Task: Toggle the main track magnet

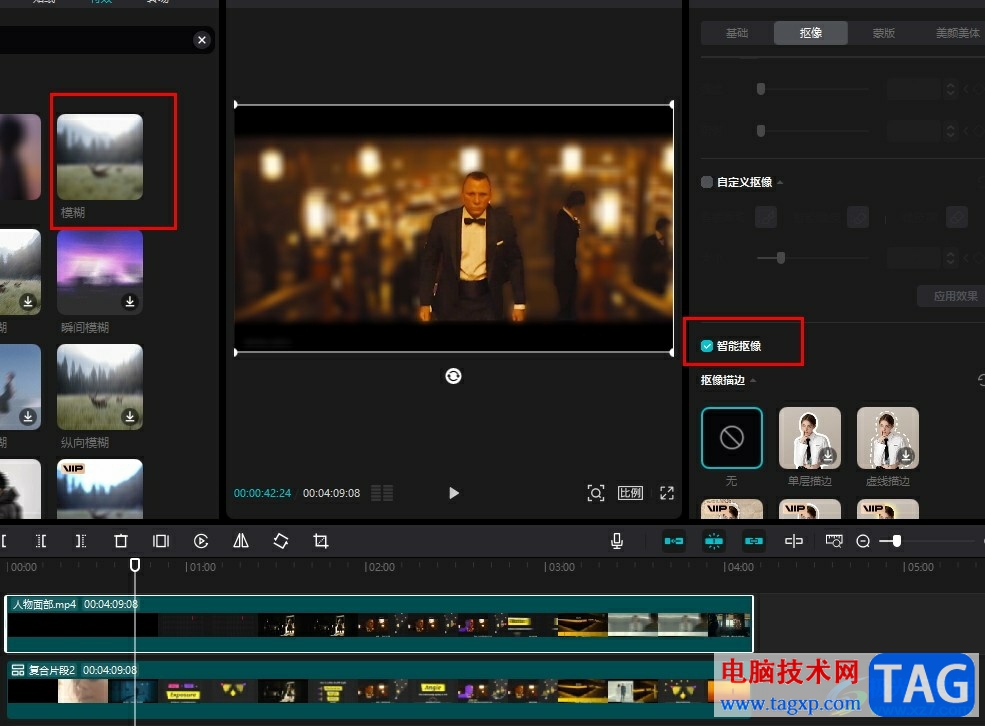Action: pos(674,541)
